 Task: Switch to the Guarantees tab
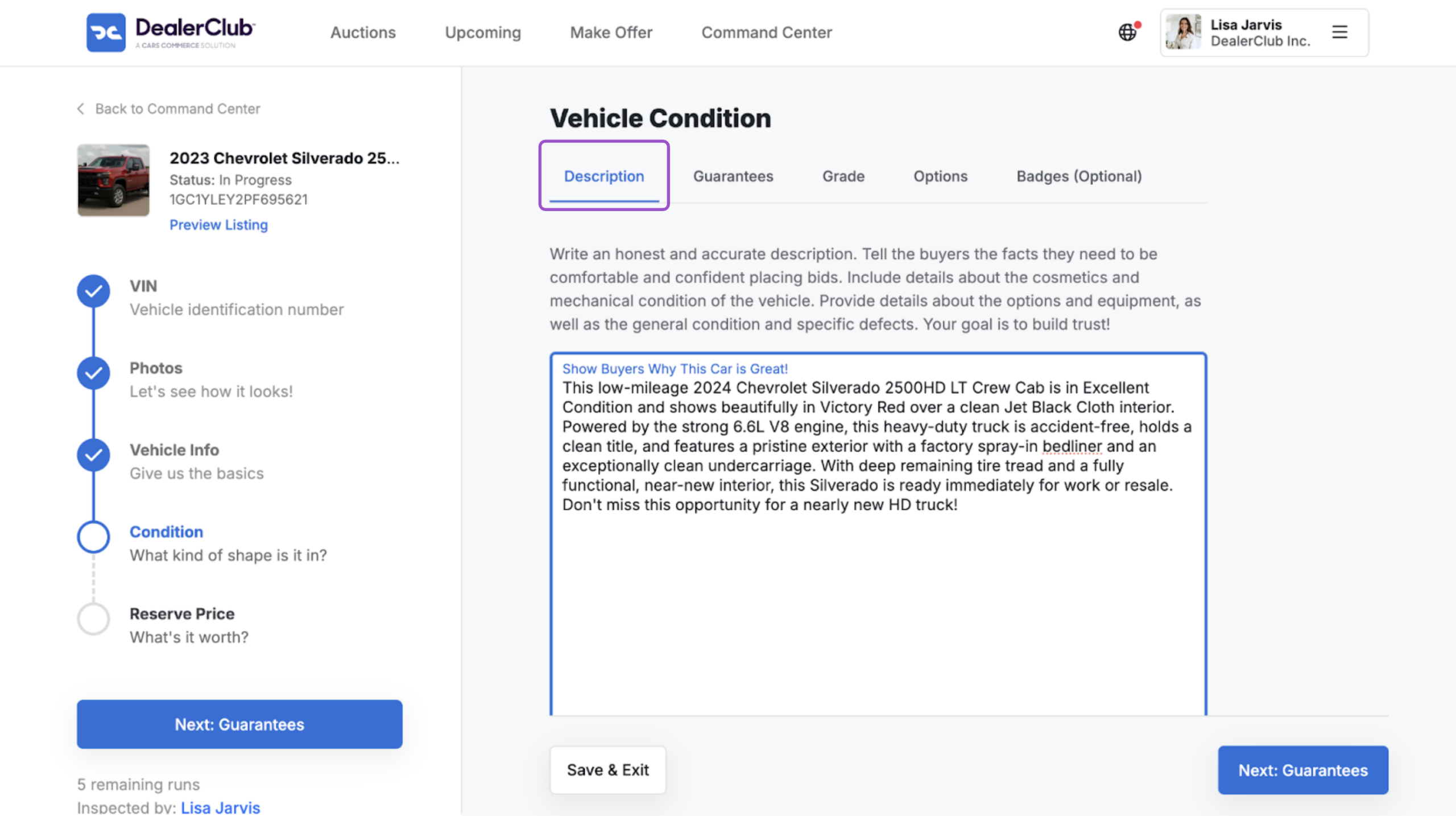coord(733,176)
